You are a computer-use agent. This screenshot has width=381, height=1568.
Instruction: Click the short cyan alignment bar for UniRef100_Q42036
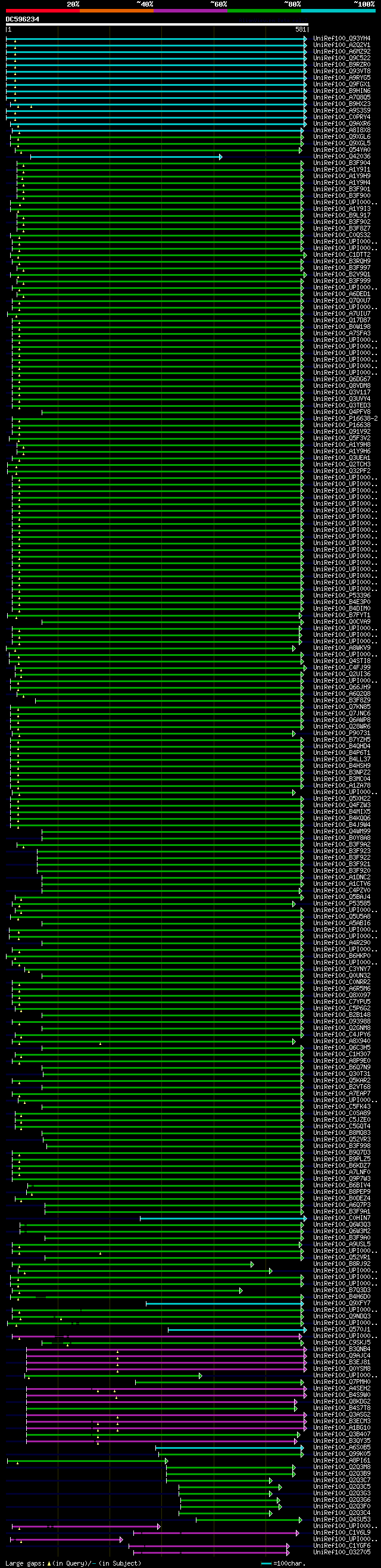[126, 157]
